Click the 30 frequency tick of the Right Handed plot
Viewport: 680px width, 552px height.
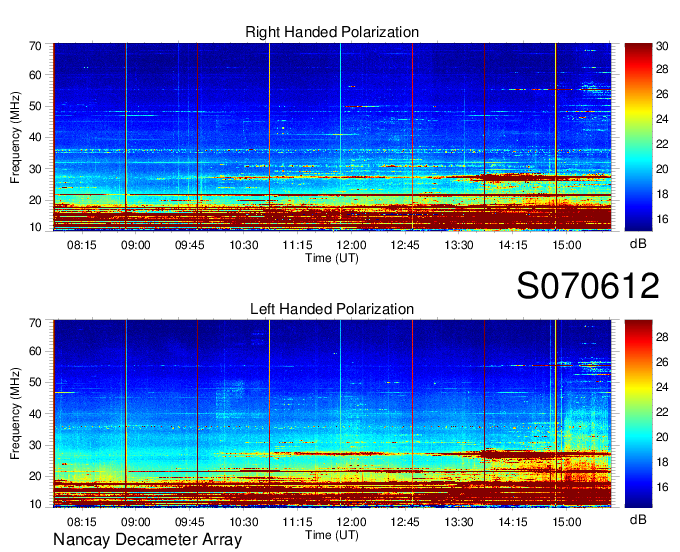pyautogui.click(x=35, y=169)
